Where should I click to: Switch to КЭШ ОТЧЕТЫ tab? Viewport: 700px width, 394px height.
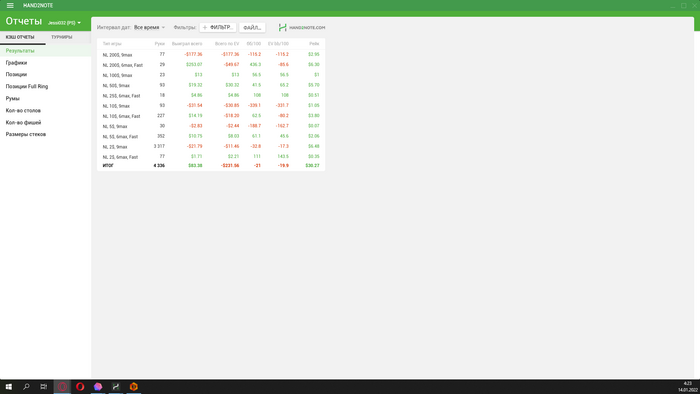click(20, 37)
